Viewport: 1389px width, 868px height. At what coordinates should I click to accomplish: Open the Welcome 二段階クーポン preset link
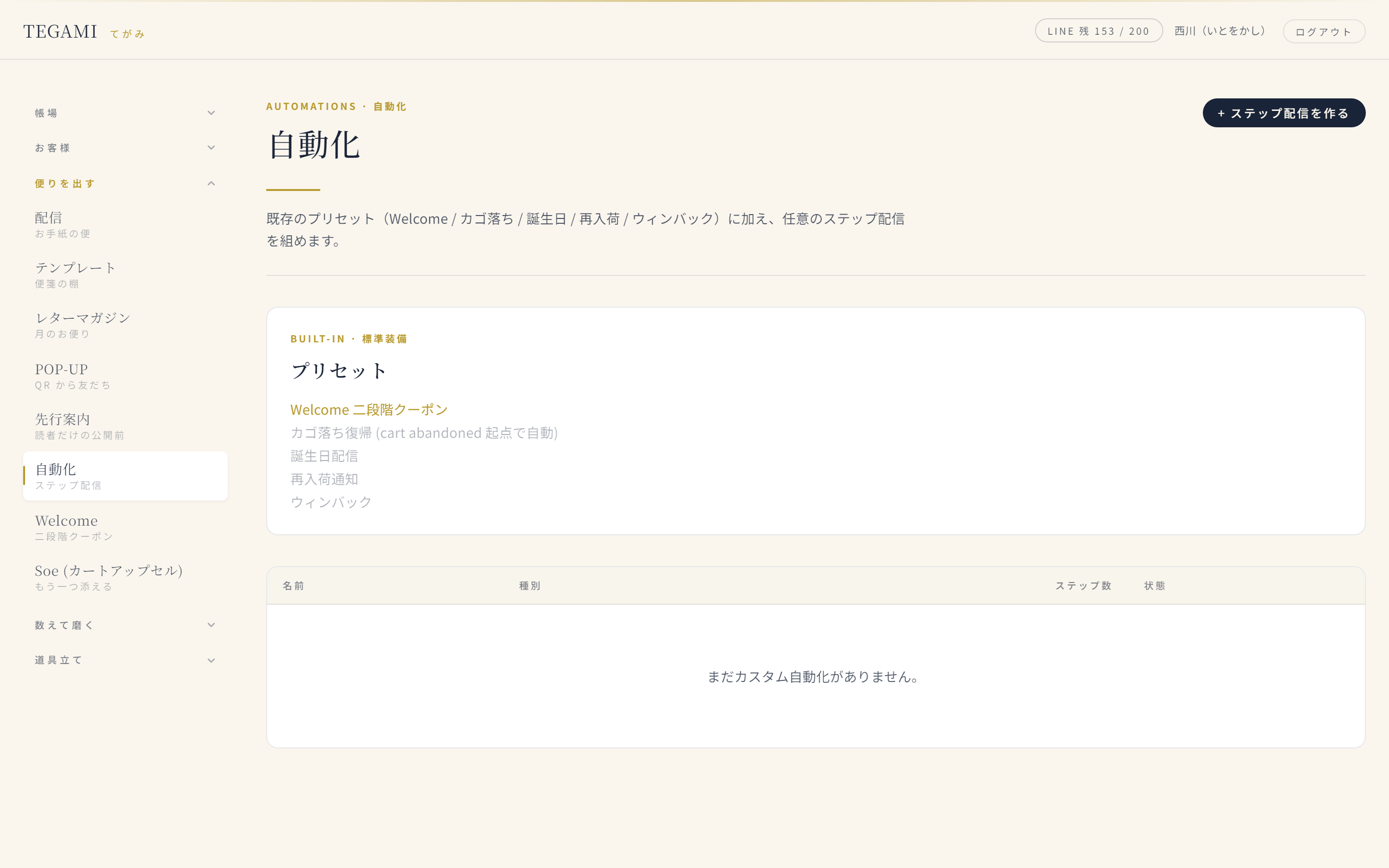click(368, 409)
